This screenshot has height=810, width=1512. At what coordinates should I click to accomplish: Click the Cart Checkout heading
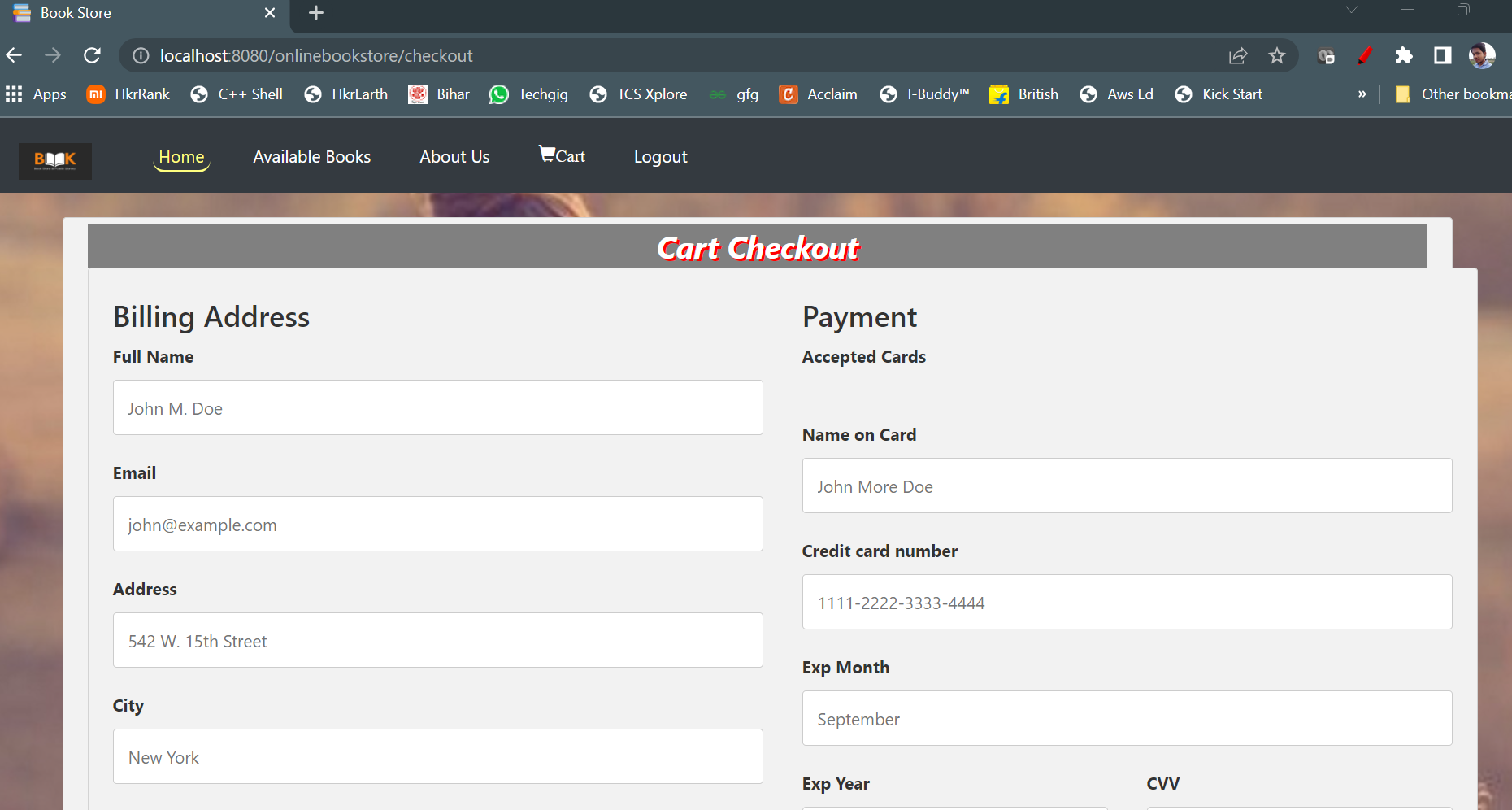[x=758, y=248]
